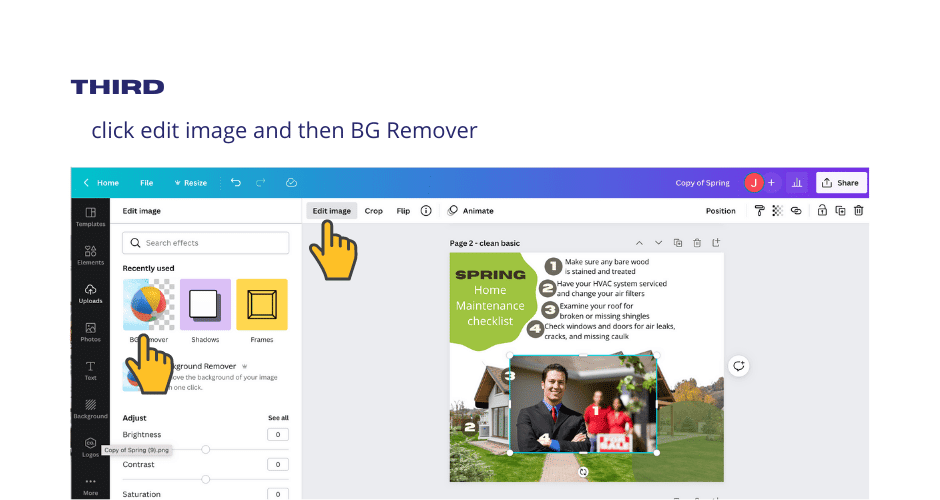Click the Crop toolbar button

click(373, 211)
